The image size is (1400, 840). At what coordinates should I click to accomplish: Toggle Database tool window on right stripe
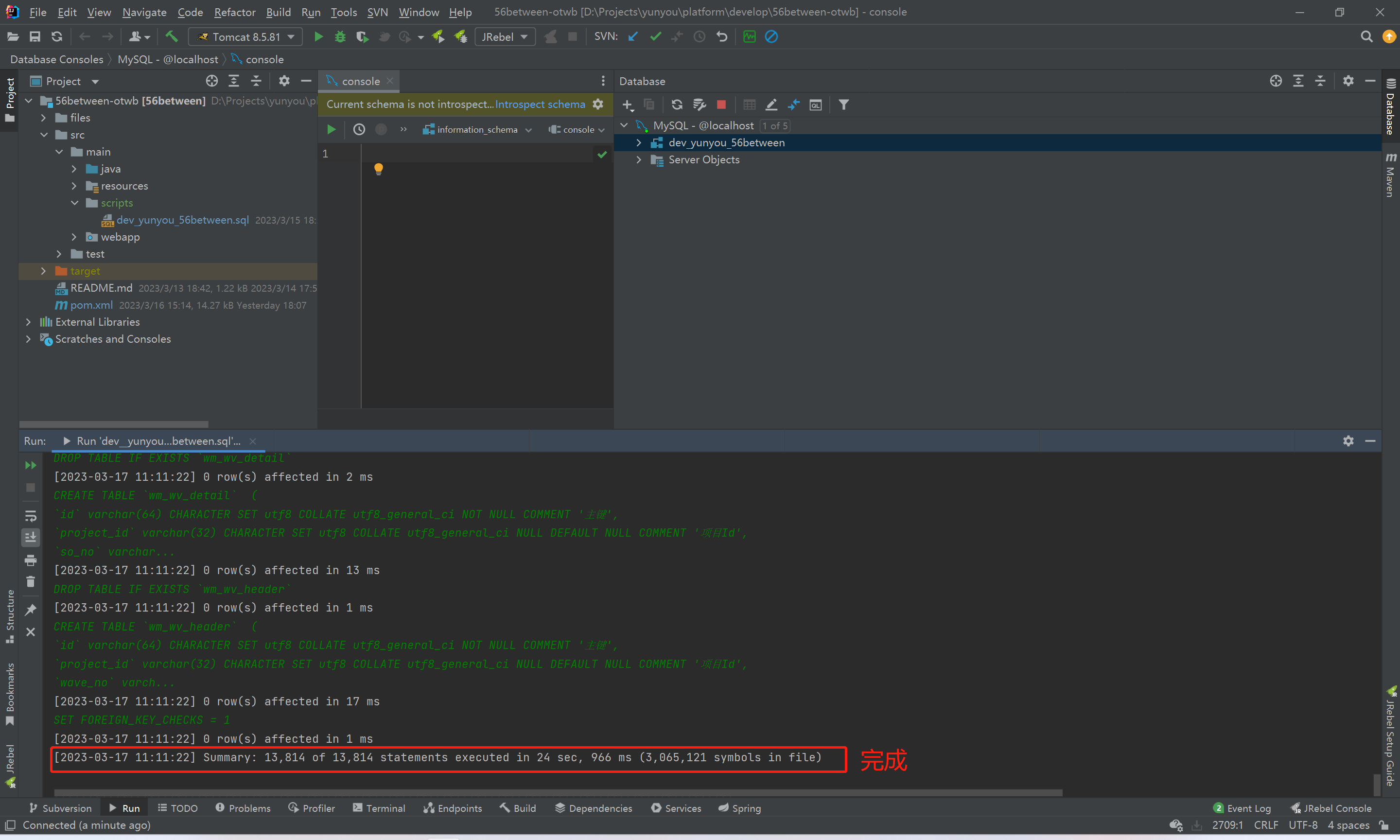pos(1390,106)
